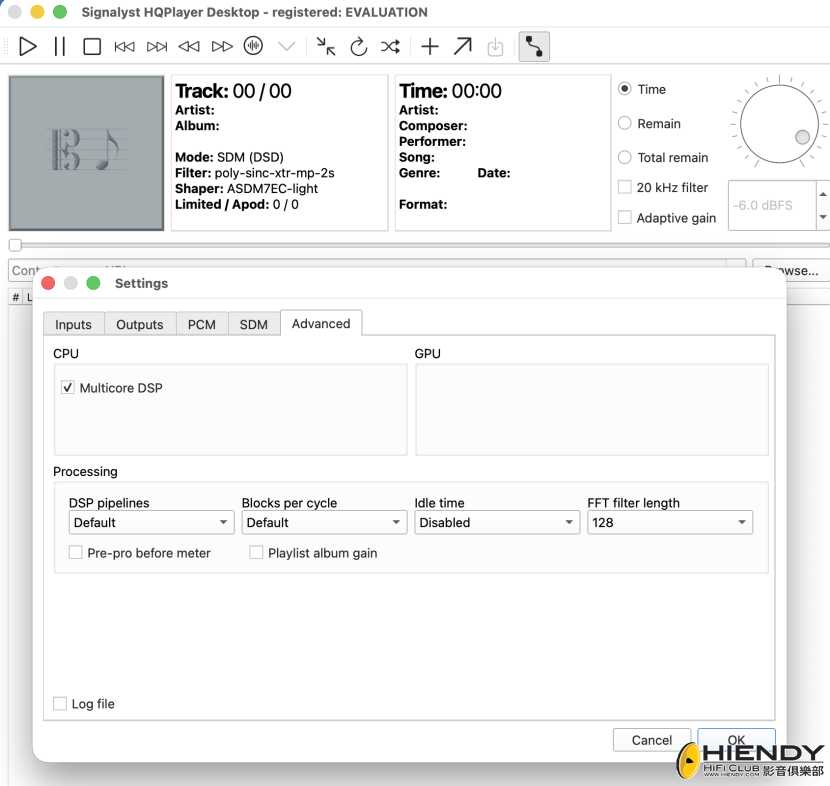Click the repeat circular arrow icon

[x=358, y=47]
